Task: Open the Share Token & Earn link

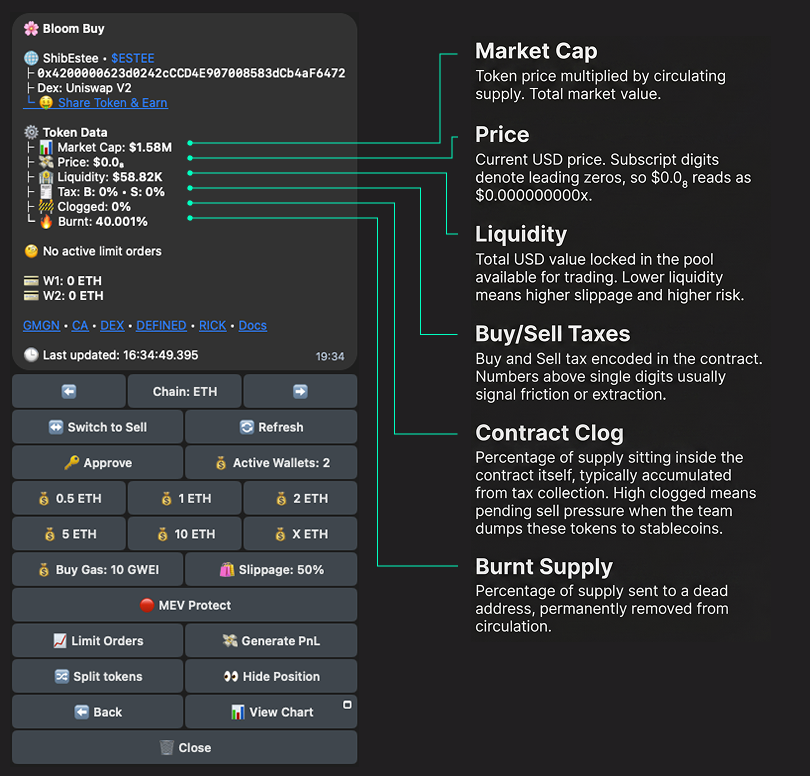Action: [112, 103]
